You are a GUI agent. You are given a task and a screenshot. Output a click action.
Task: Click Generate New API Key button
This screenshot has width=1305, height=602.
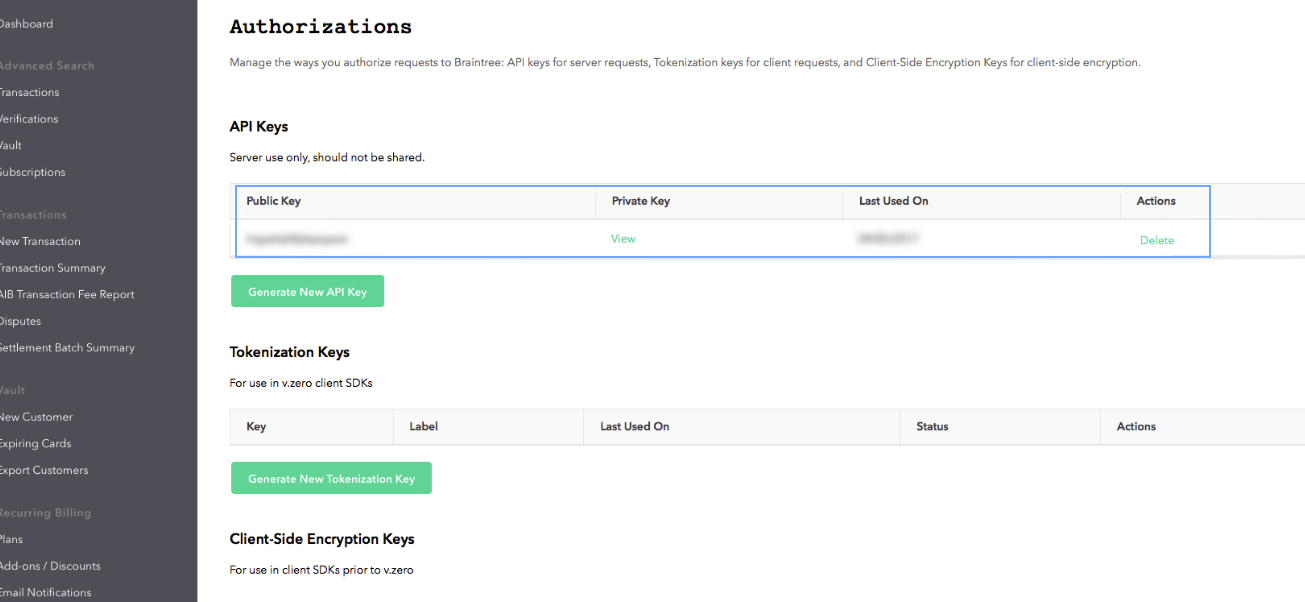tap(307, 292)
